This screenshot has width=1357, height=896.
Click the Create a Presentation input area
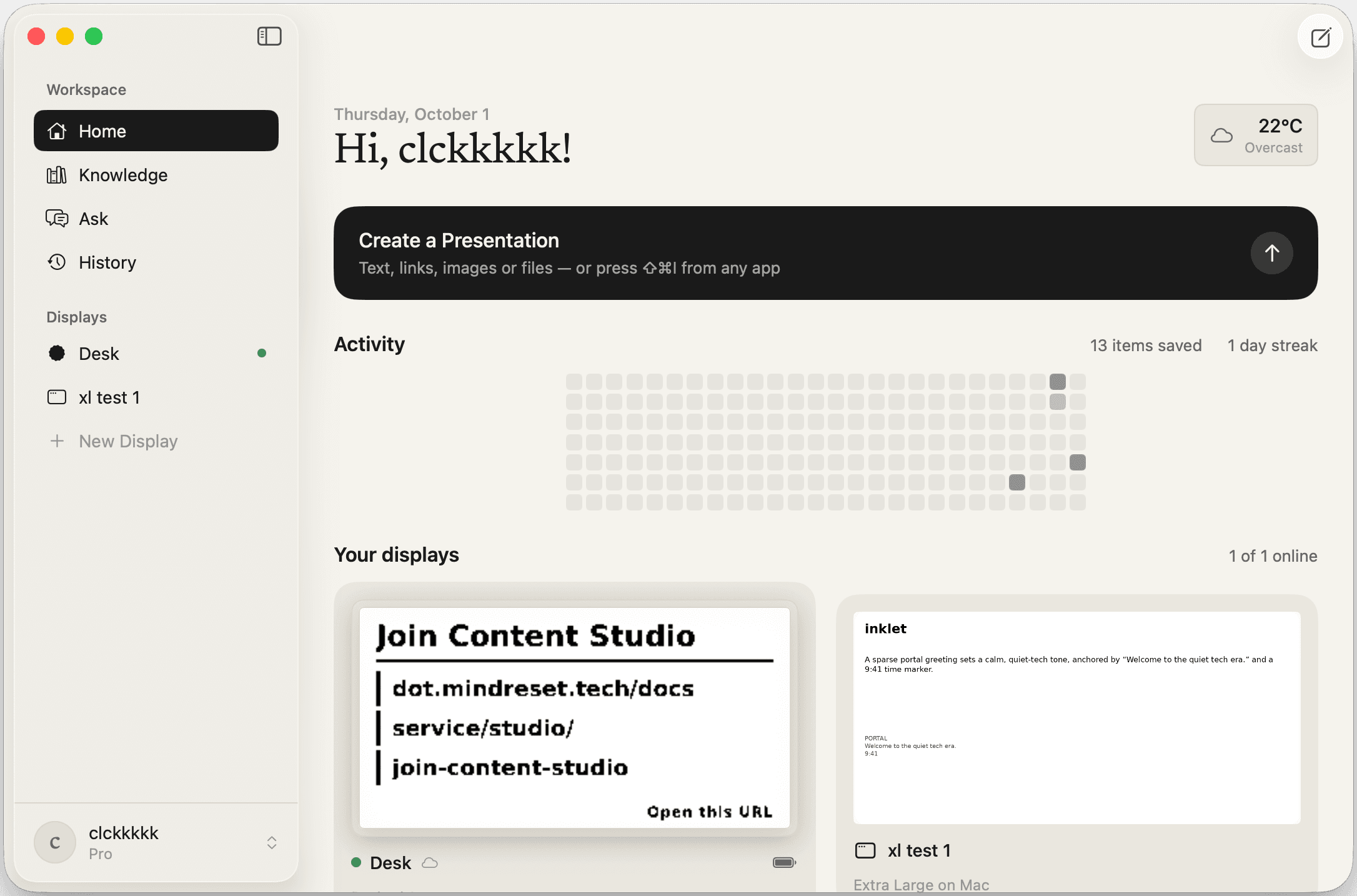tap(826, 253)
